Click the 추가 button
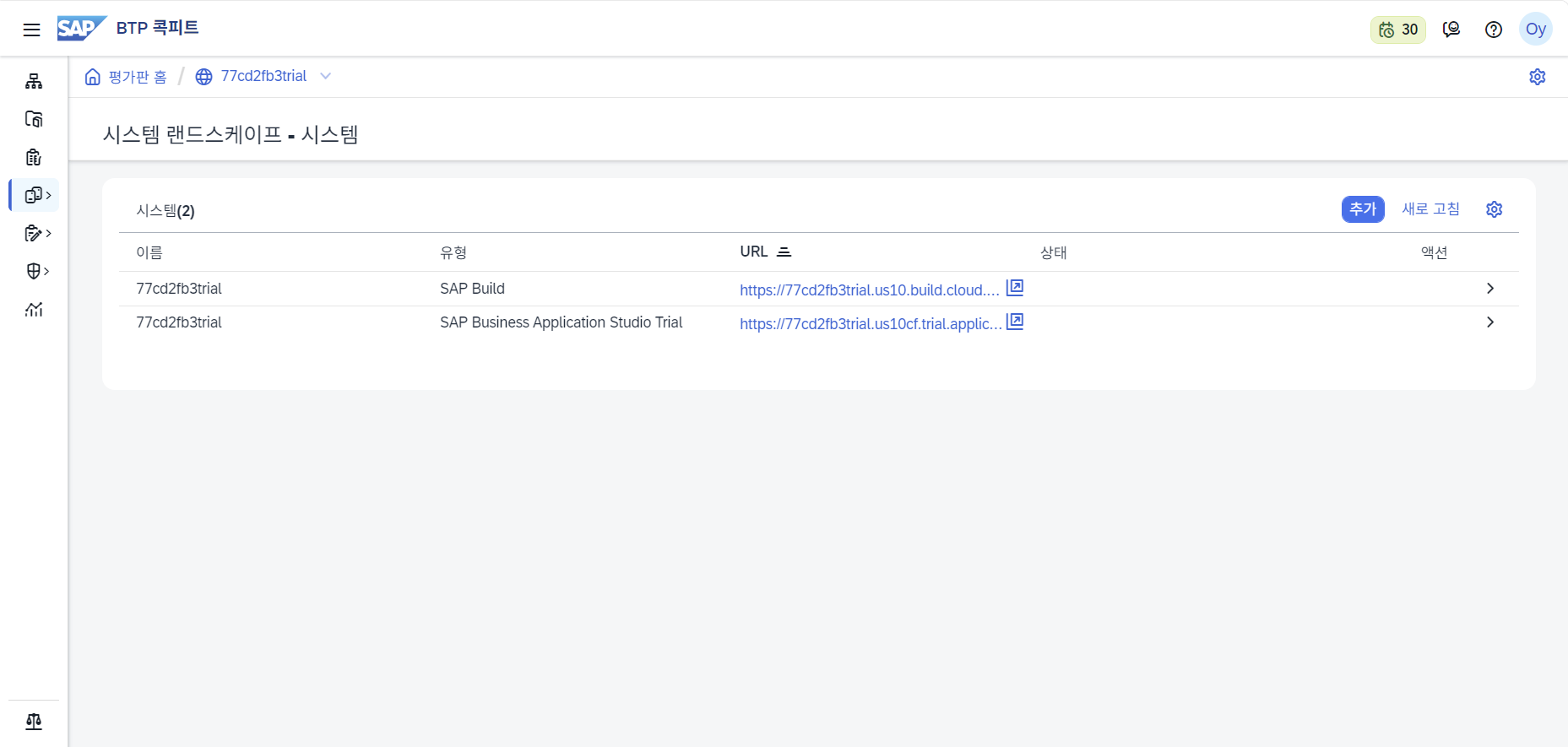 click(1363, 209)
